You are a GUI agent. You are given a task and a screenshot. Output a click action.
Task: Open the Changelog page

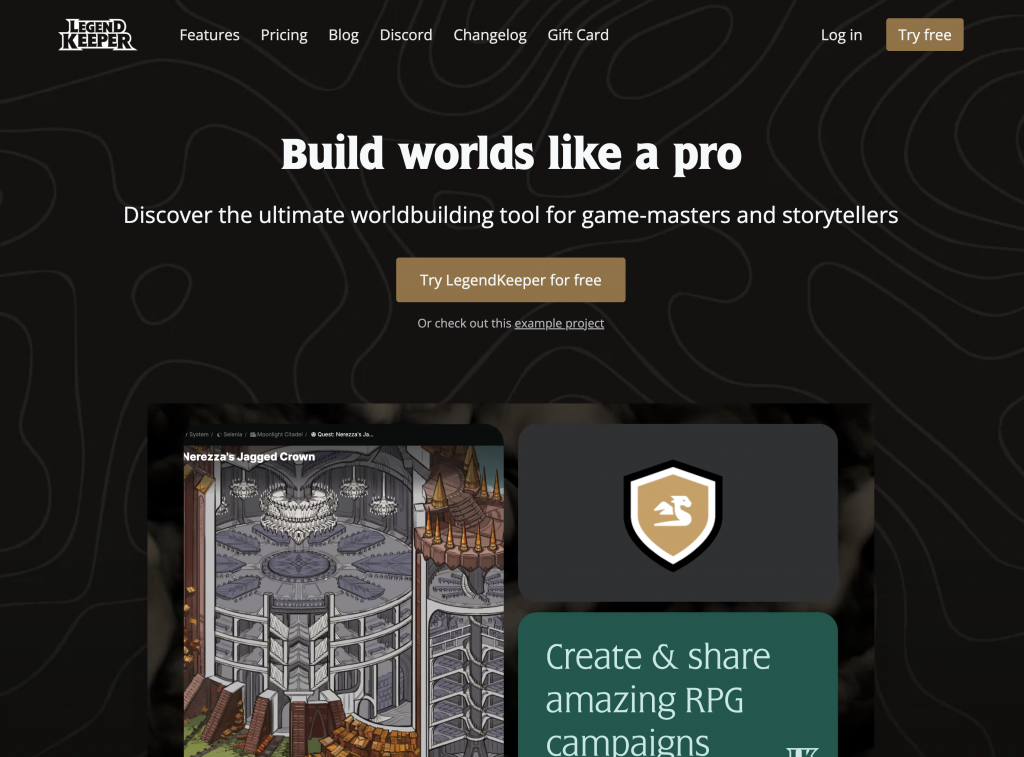(490, 35)
